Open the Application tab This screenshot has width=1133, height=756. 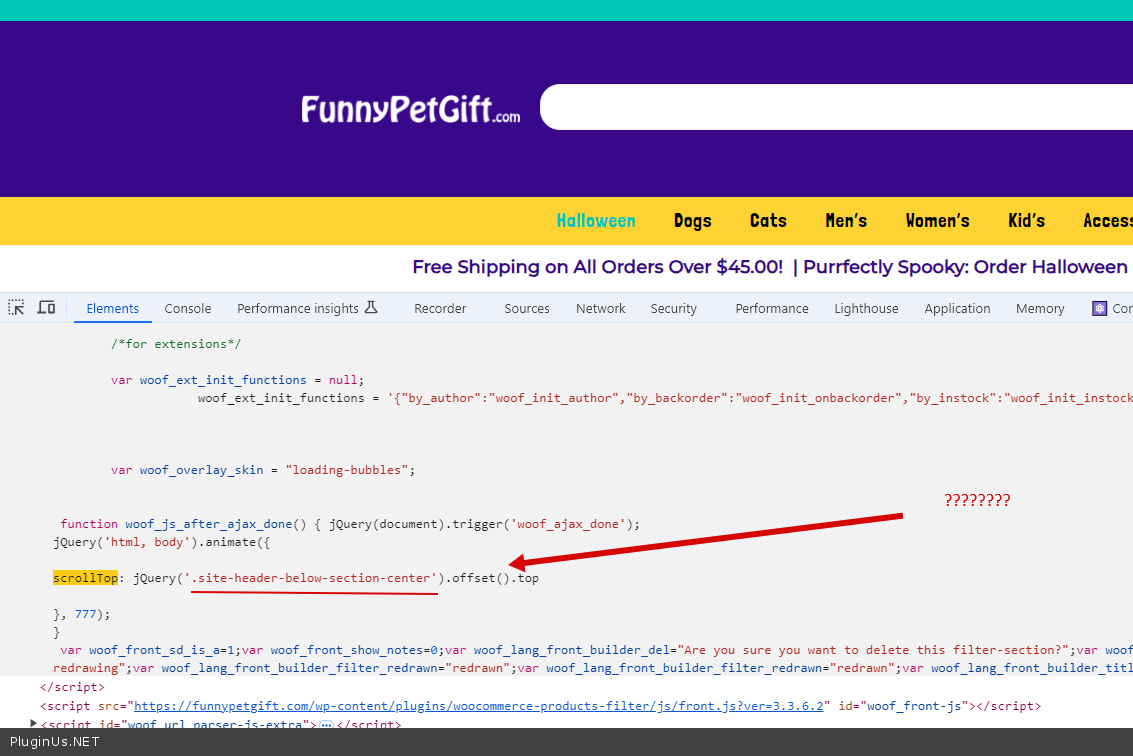957,309
